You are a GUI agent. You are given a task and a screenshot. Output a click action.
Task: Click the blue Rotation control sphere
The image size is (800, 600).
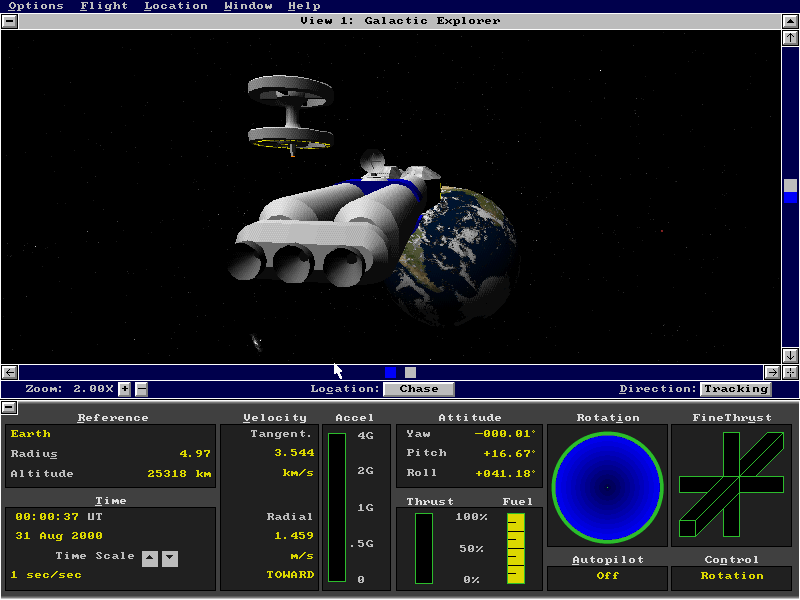(x=607, y=487)
